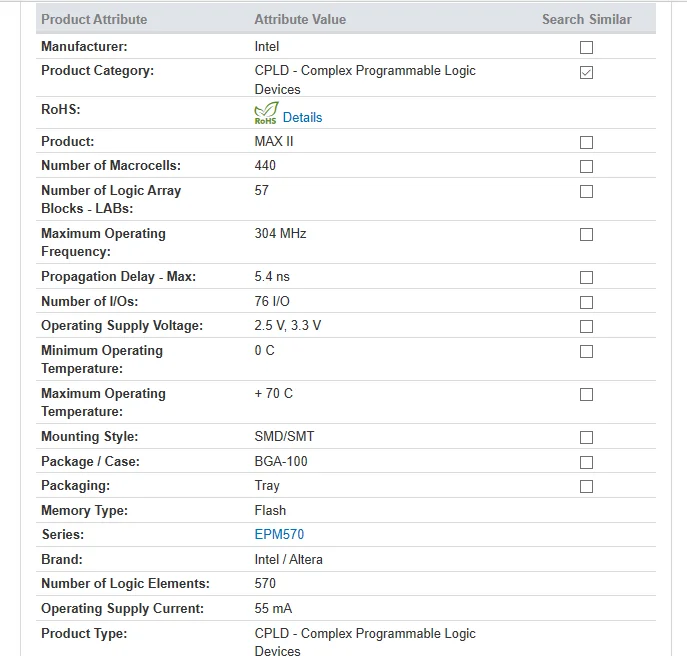Tick the Packaging Tray checkbox
Screen dimensions: 687x656
586,486
